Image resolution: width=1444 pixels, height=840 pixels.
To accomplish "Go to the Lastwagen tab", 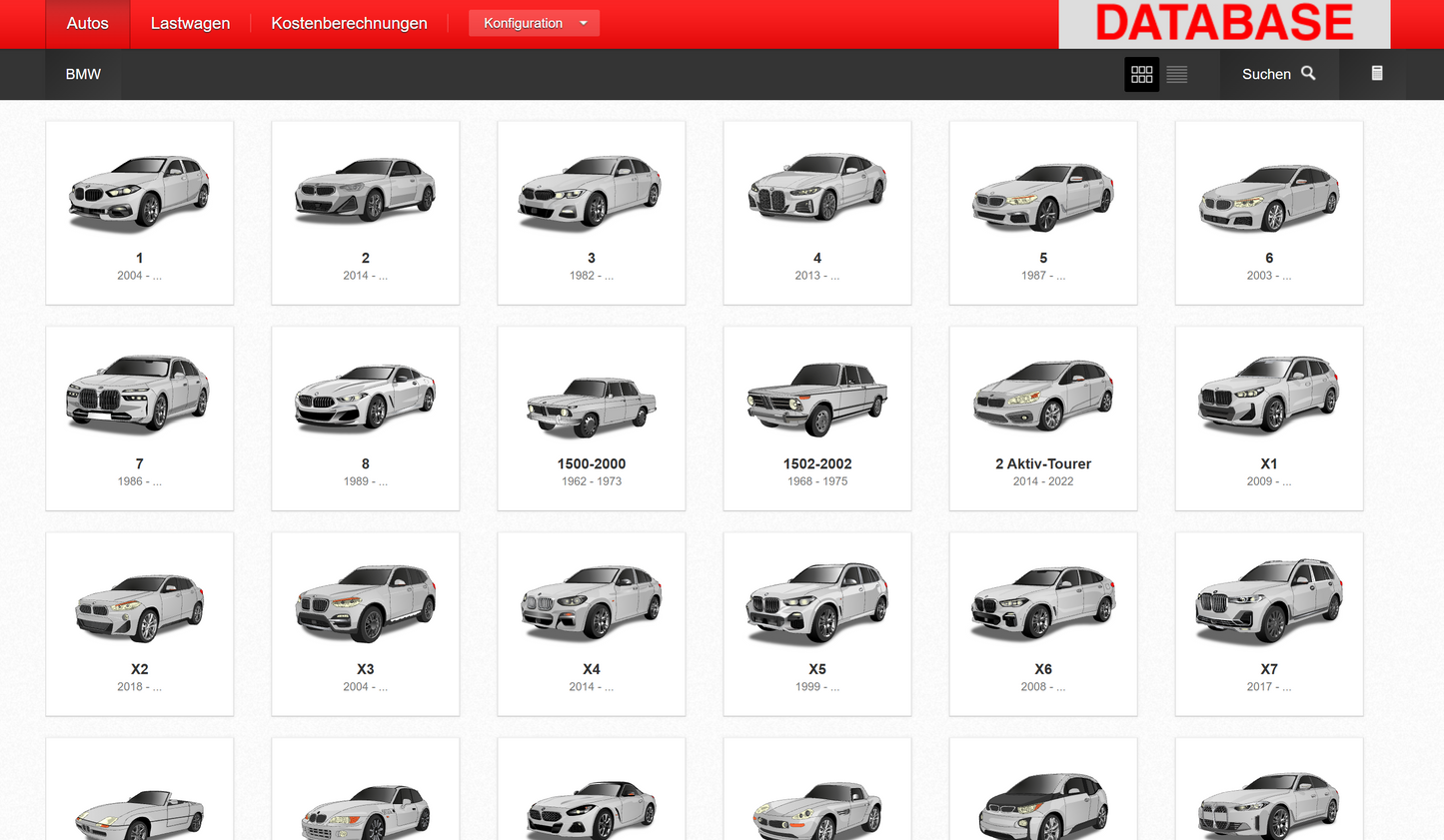I will point(190,24).
